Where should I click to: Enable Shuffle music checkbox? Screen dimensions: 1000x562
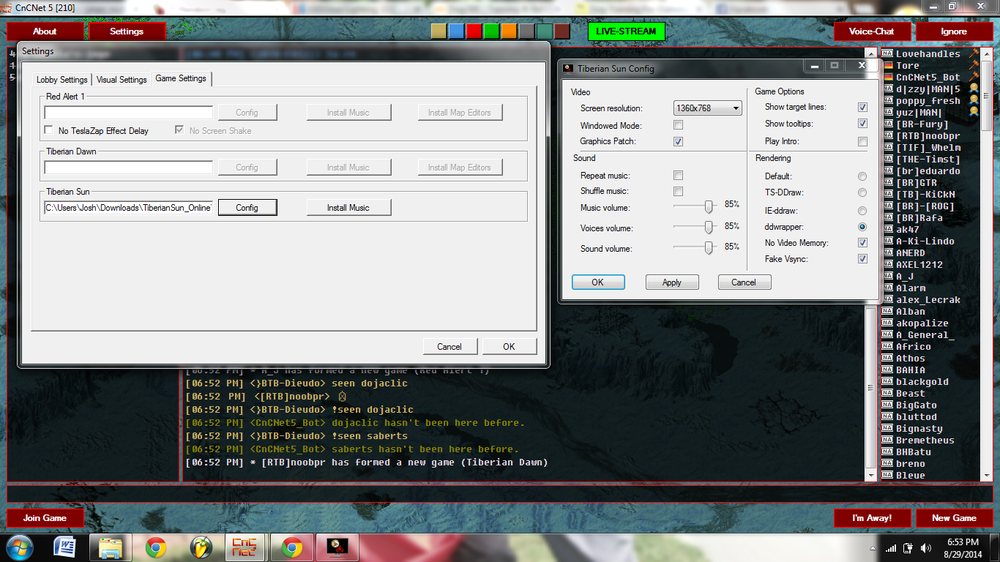coord(678,191)
